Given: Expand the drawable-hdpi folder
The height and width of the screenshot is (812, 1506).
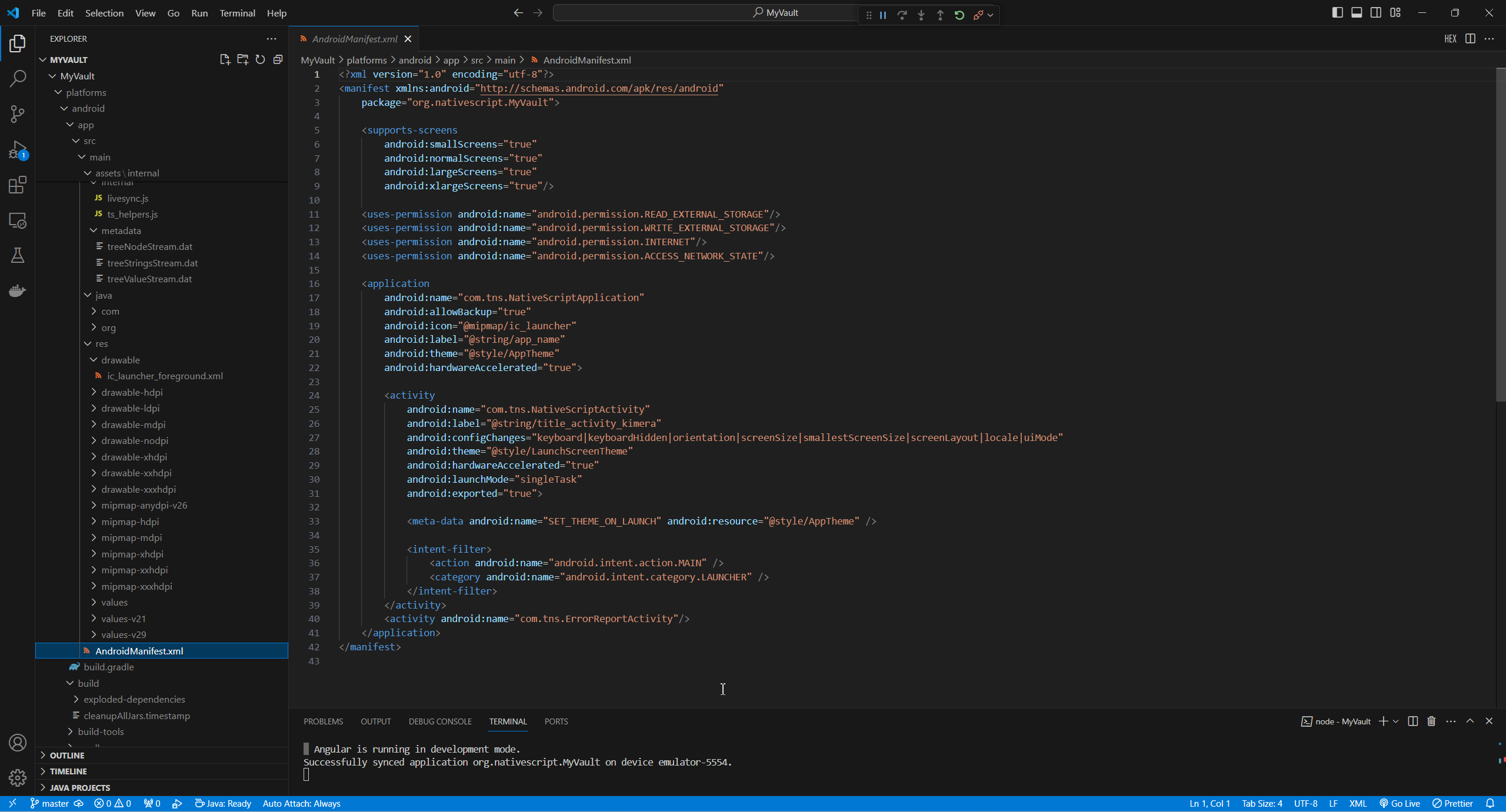Looking at the screenshot, I should tap(132, 392).
